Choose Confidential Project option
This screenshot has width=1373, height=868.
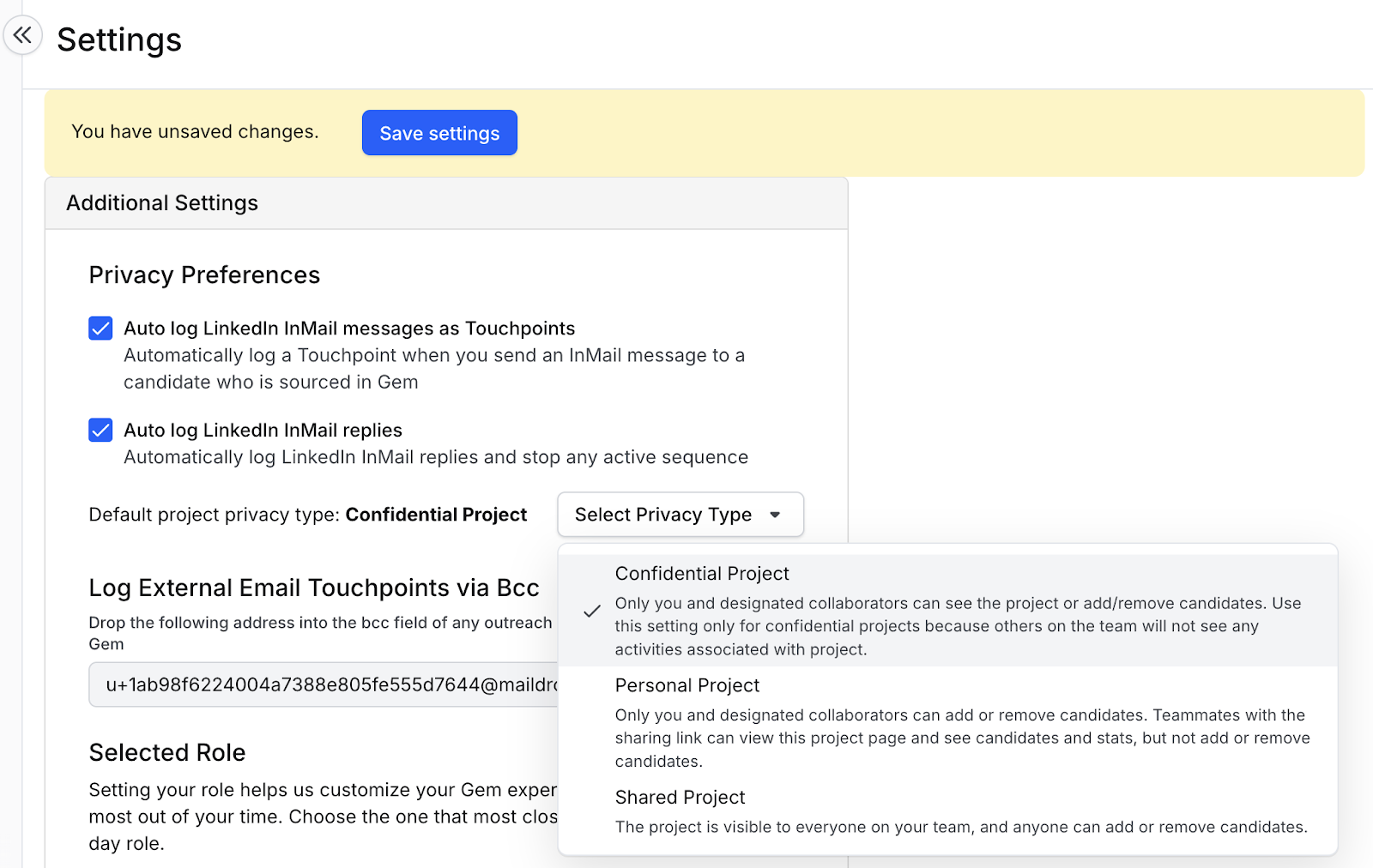click(x=947, y=611)
